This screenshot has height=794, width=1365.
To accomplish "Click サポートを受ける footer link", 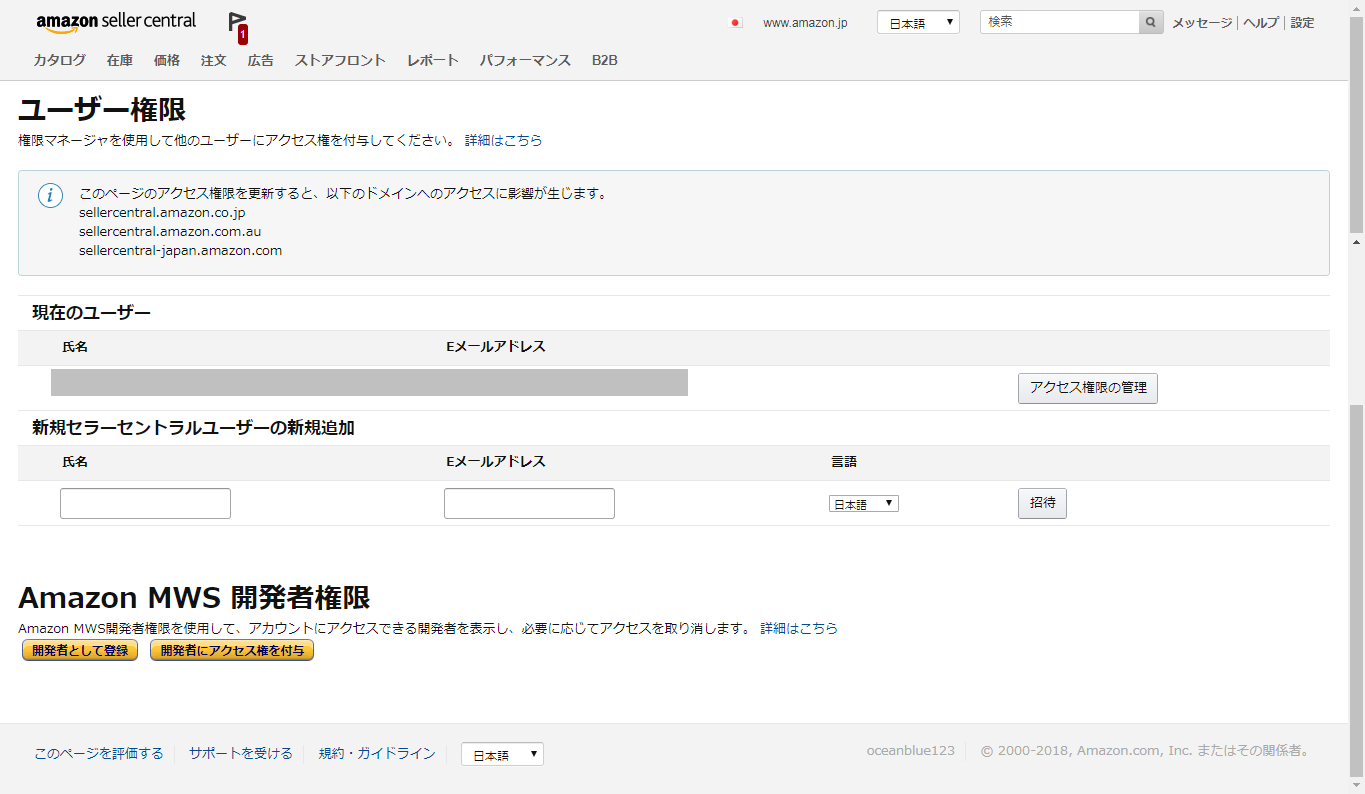I will (x=241, y=753).
